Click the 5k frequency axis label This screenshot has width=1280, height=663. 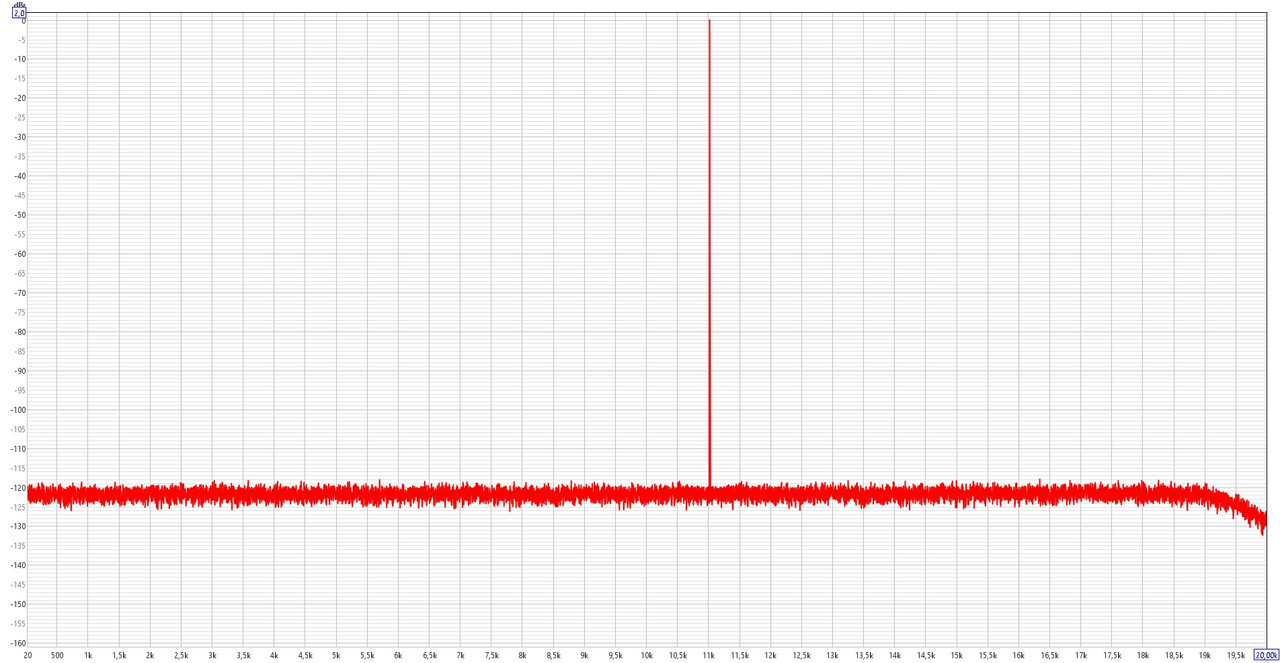pos(336,655)
